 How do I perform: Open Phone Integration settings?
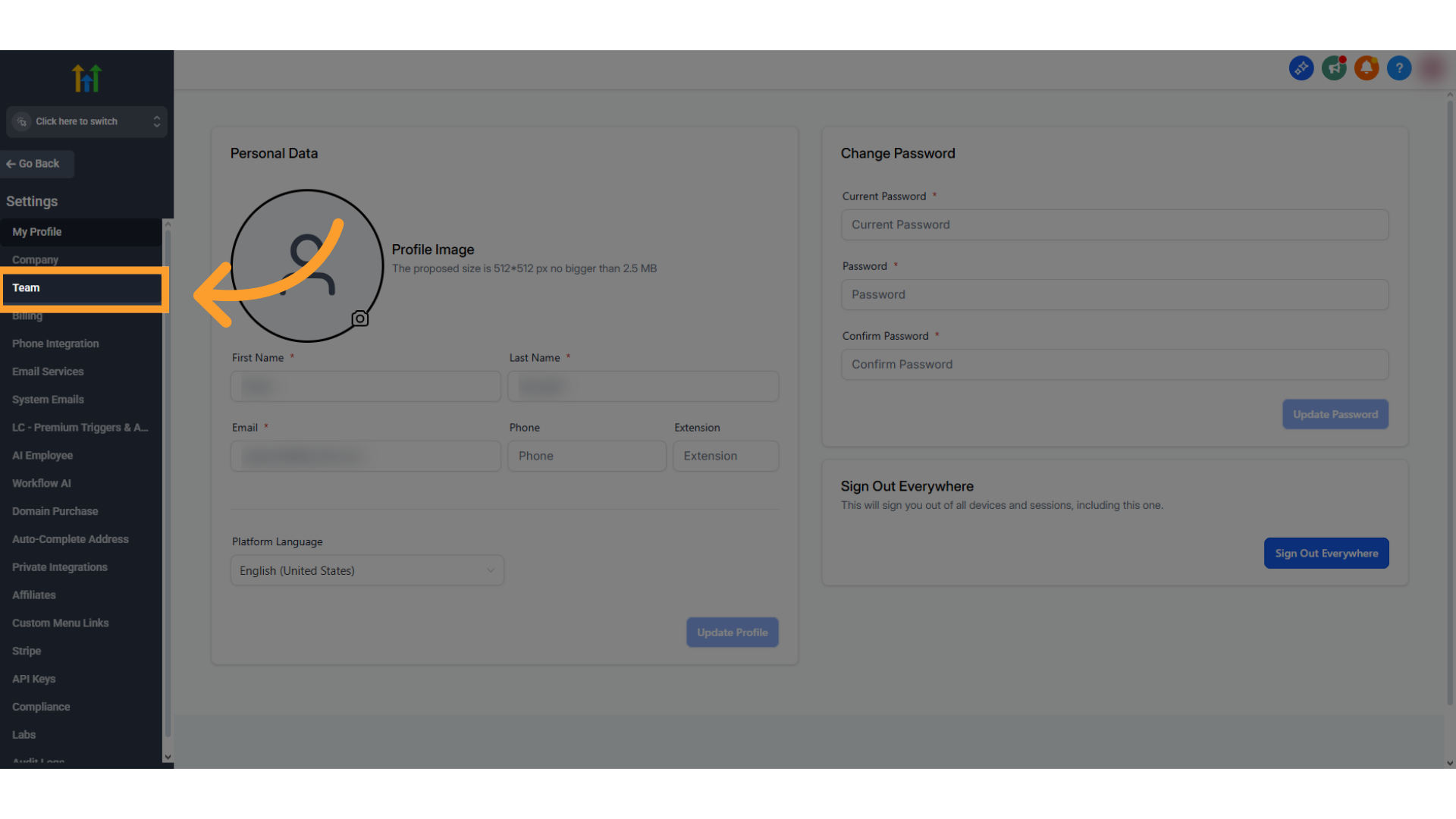[x=55, y=344]
